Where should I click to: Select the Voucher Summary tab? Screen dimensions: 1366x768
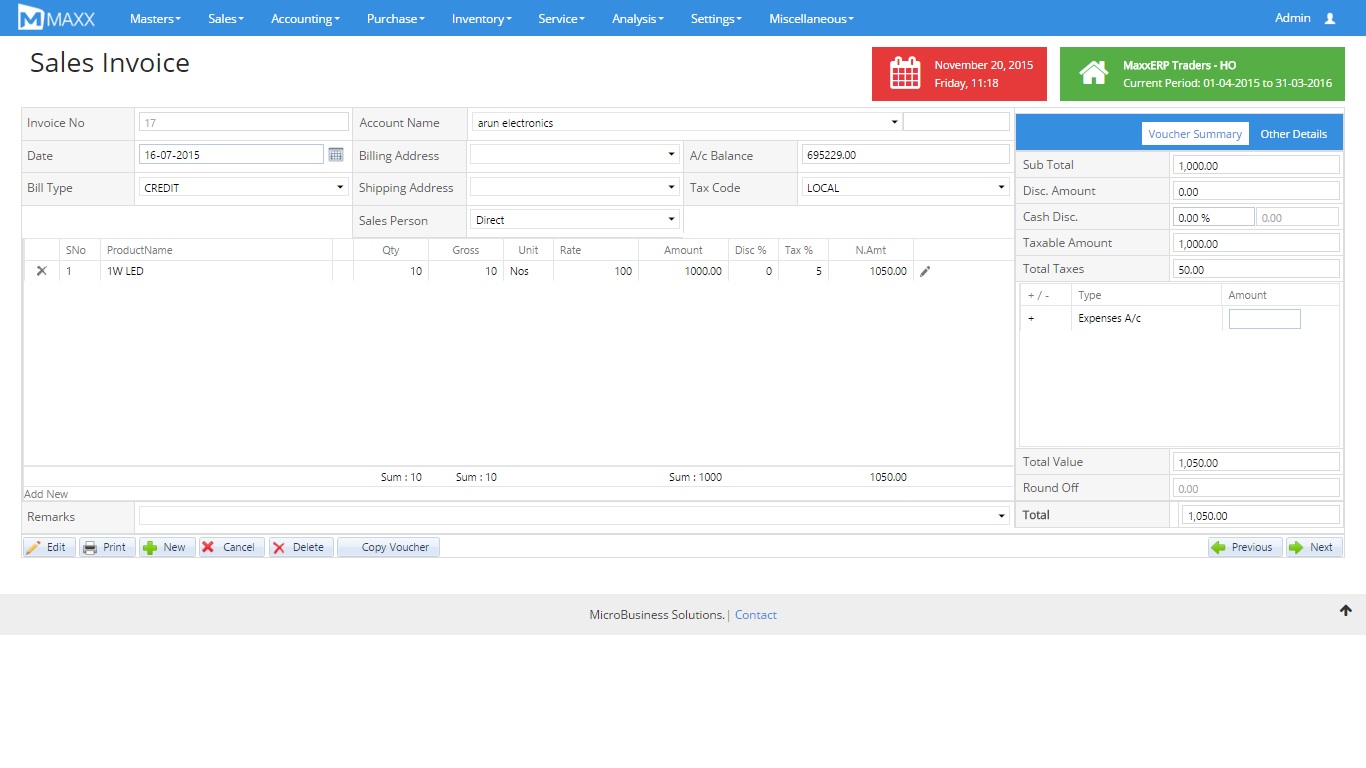tap(1195, 134)
